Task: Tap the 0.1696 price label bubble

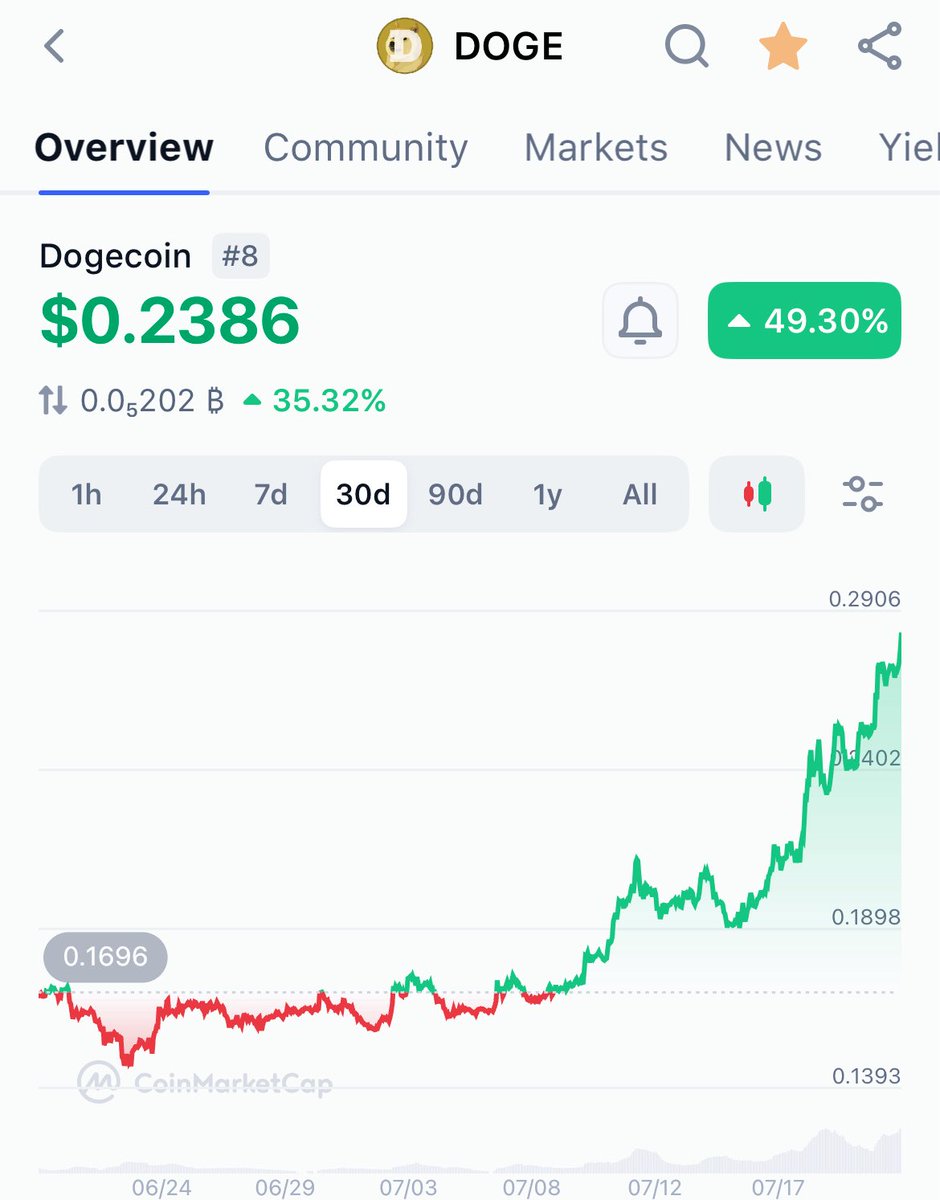Action: (105, 957)
